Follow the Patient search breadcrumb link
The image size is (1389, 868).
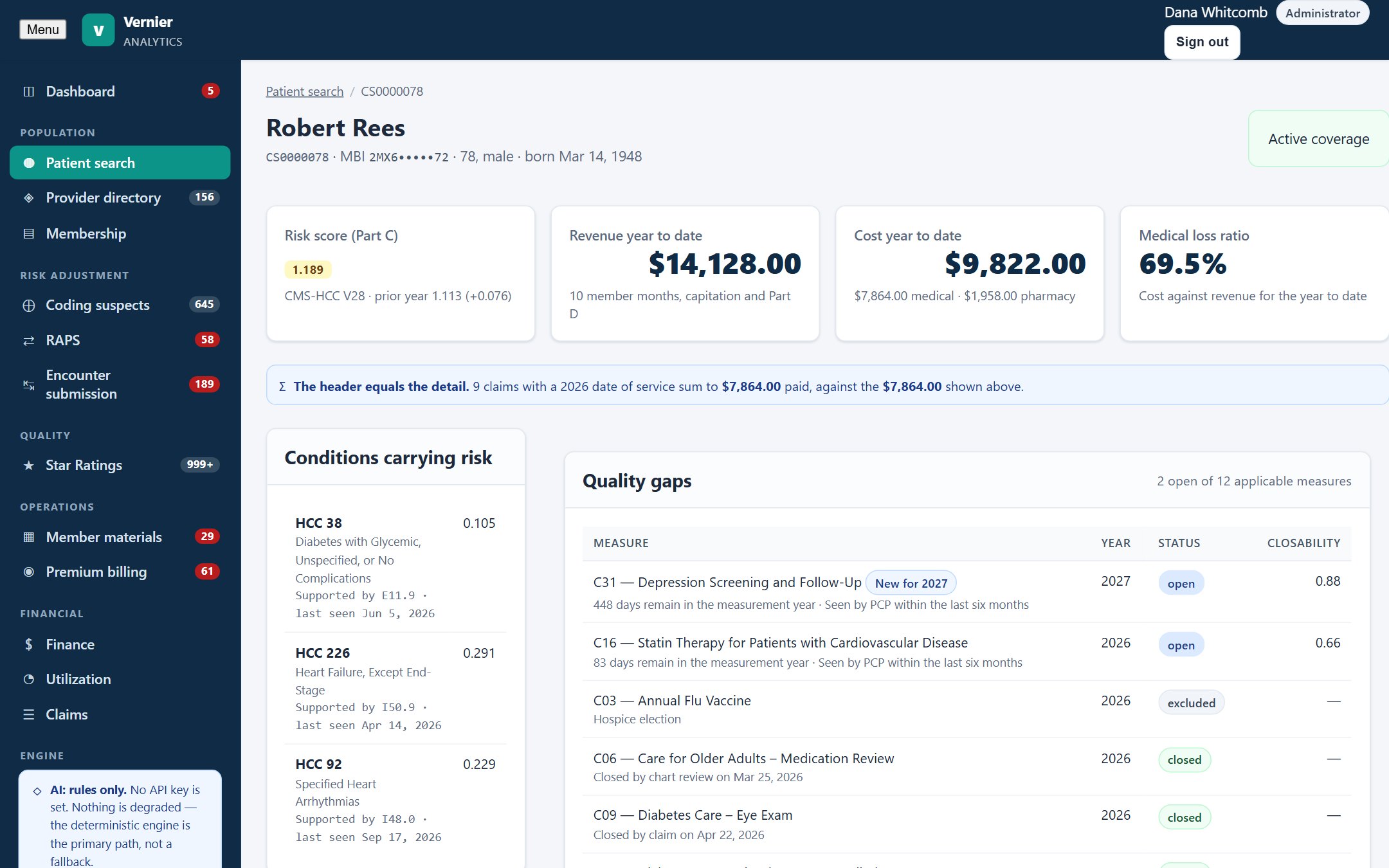pos(305,91)
